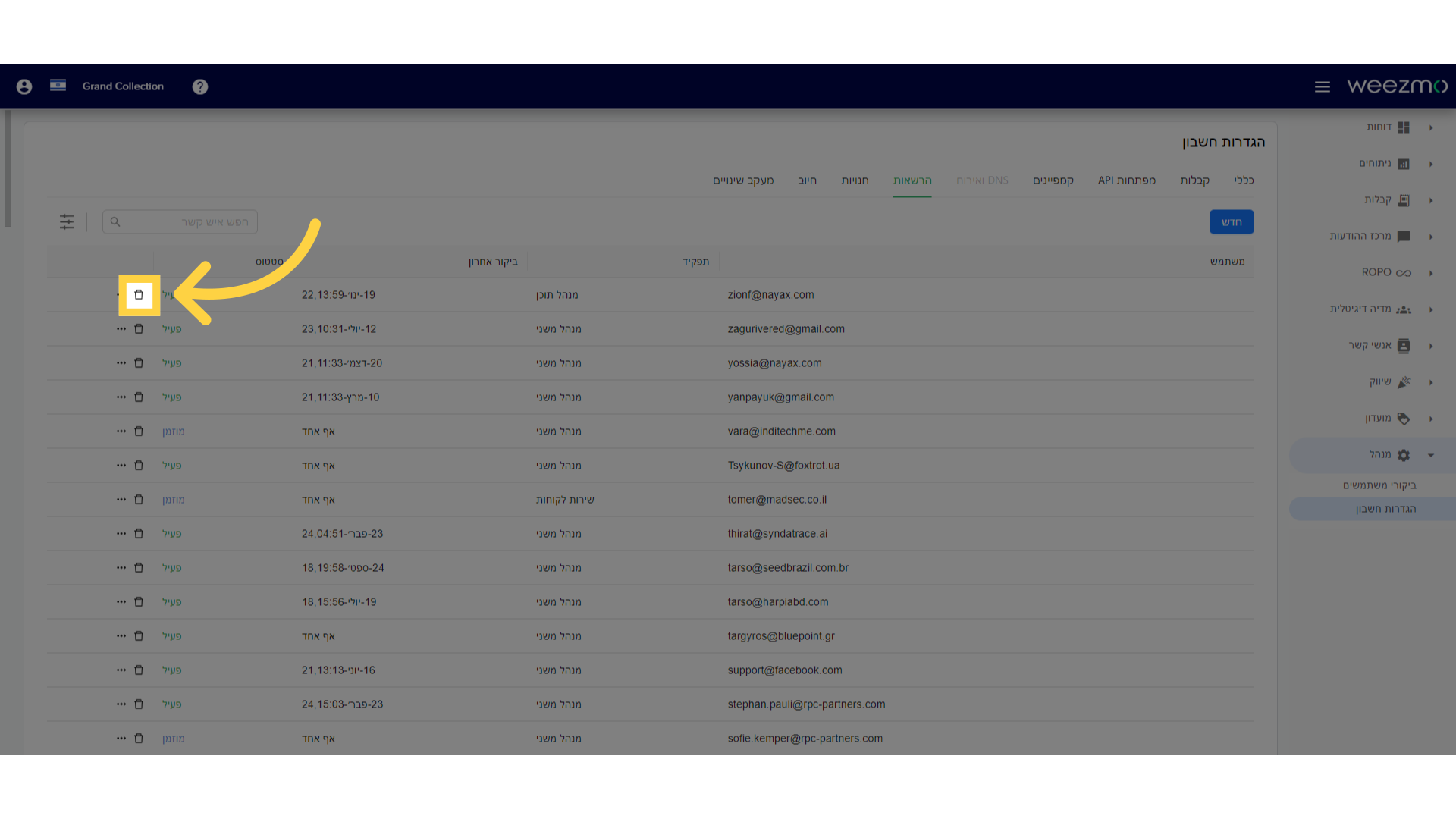Viewport: 1456px width, 819px height.
Task: Sort by the משתמש column header
Action: [1227, 262]
